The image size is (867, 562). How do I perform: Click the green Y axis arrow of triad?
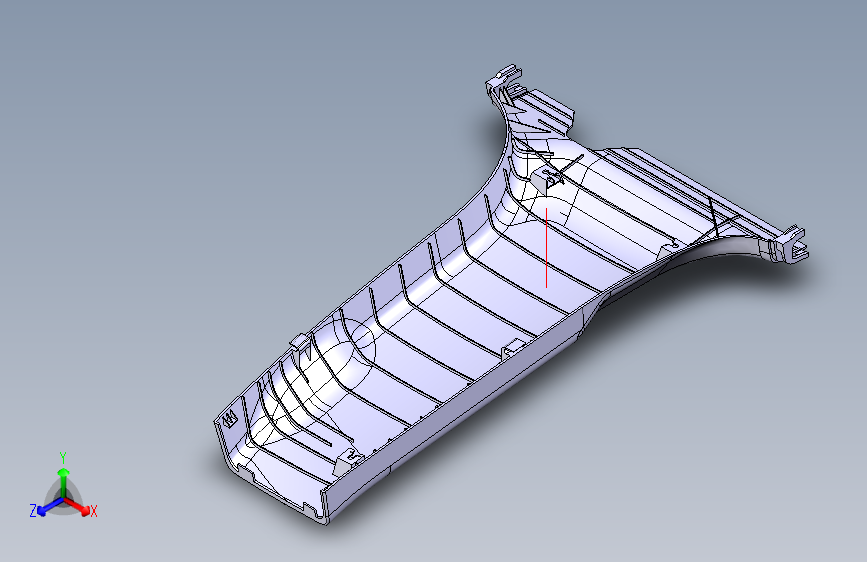point(64,482)
